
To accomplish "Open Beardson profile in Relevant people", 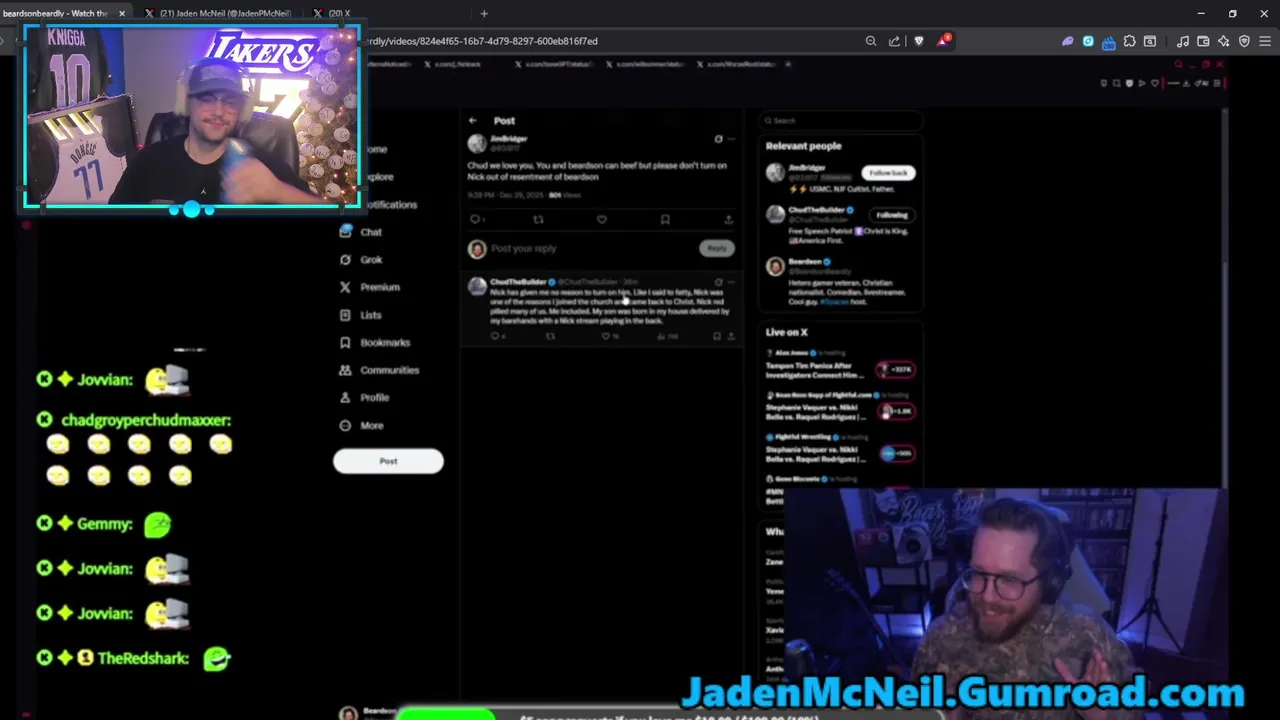I will pos(805,262).
